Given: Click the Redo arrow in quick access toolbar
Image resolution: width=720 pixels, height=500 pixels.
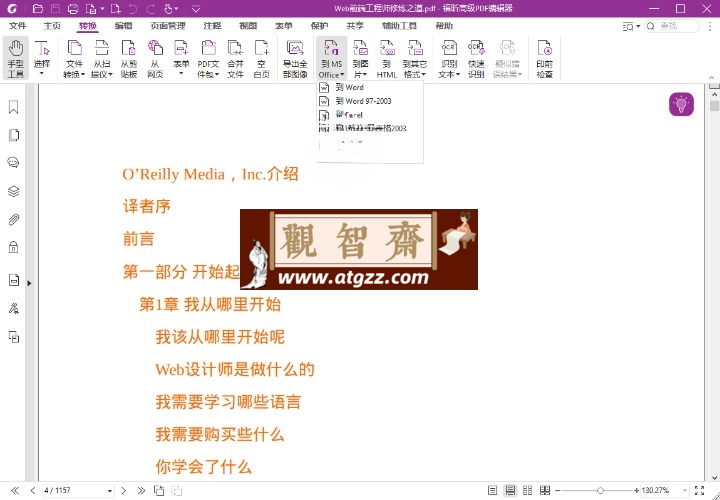Looking at the screenshot, I should 150,8.
